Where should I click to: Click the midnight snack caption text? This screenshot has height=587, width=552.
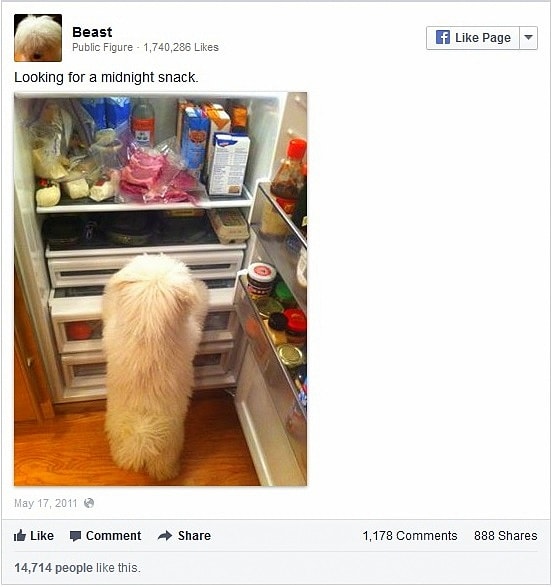(x=106, y=77)
